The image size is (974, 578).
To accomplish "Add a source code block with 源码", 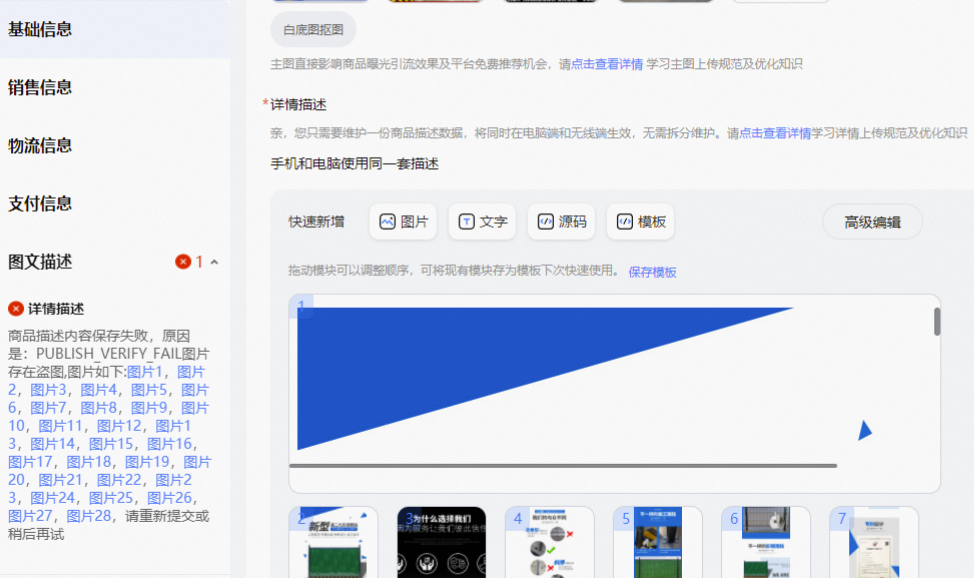I will click(562, 222).
